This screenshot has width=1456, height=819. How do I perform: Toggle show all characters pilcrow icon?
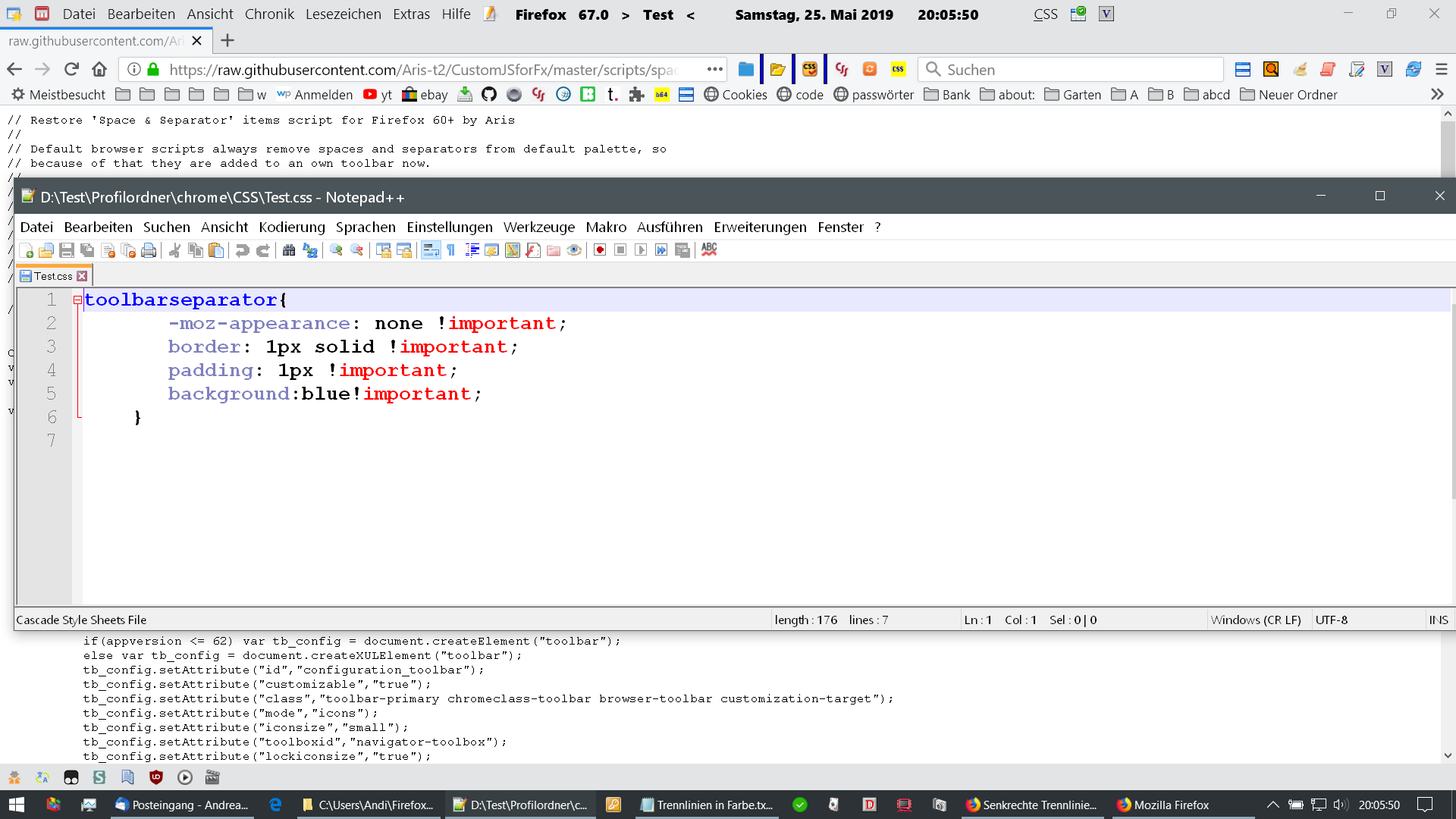pos(451,250)
